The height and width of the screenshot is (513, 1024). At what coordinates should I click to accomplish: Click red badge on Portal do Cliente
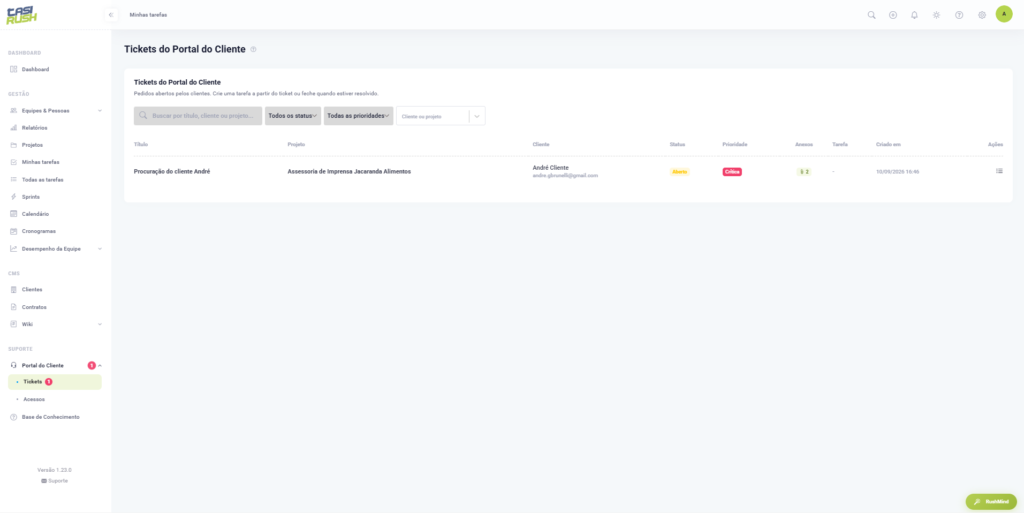pyautogui.click(x=91, y=365)
